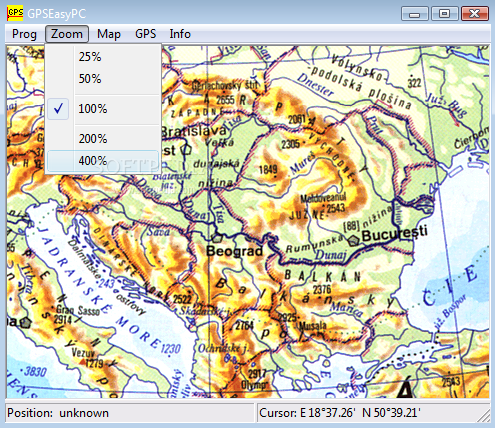Image resolution: width=495 pixels, height=428 pixels.
Task: Click the GPSEasyPC title bar text
Action: 57,14
